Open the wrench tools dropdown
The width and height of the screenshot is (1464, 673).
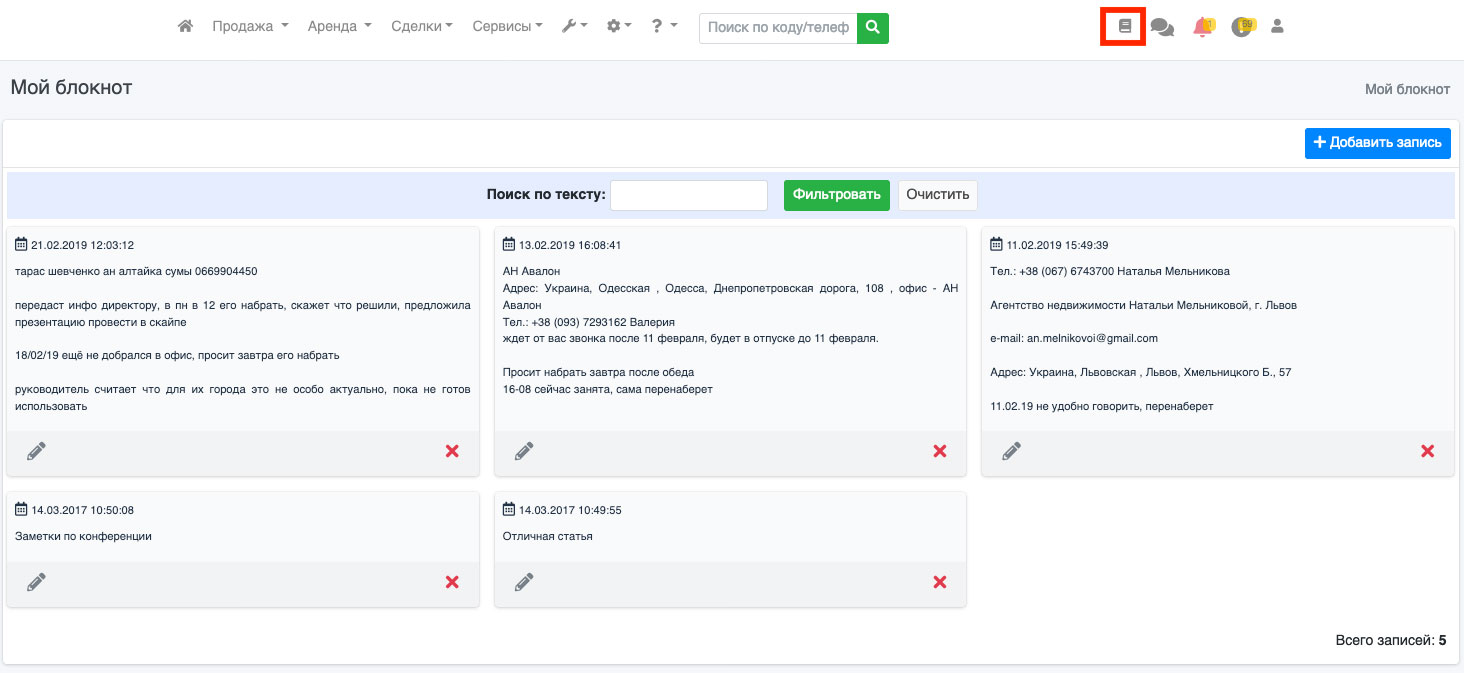coord(574,27)
